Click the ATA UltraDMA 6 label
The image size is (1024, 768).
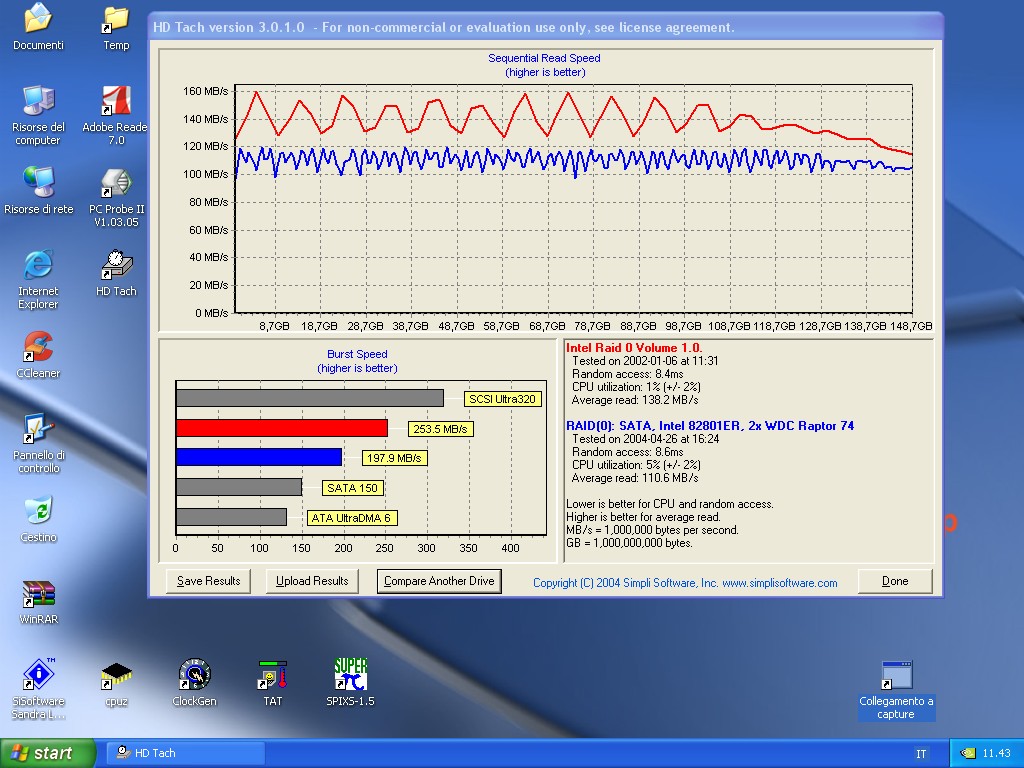tap(351, 518)
